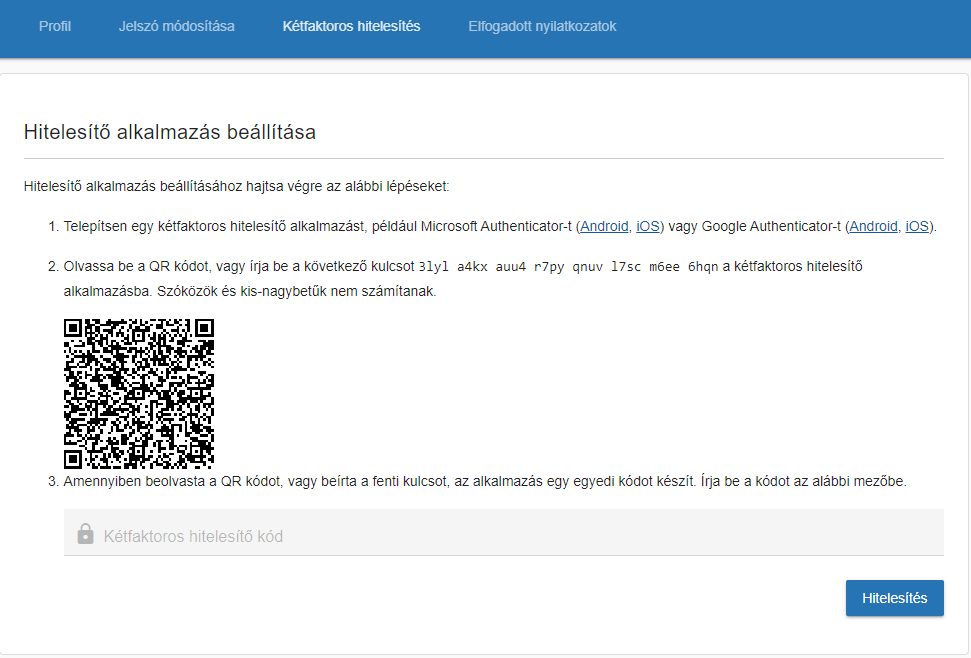Open the Android link for Google Authenticator
Screen dimensions: 971x658
873,226
